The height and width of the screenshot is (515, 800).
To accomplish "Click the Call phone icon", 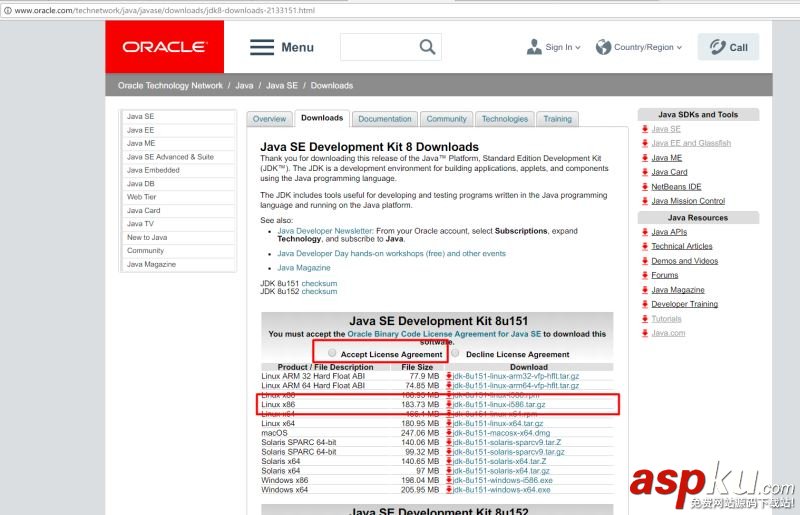I will tap(717, 47).
